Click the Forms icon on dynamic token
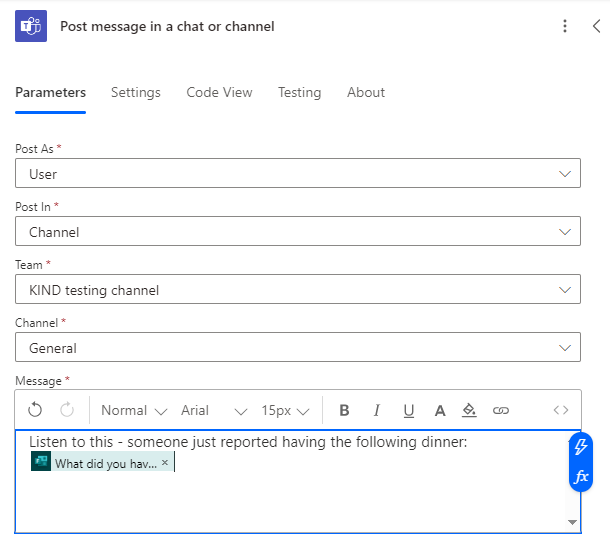Image resolution: width=610 pixels, height=554 pixels. tap(41, 461)
